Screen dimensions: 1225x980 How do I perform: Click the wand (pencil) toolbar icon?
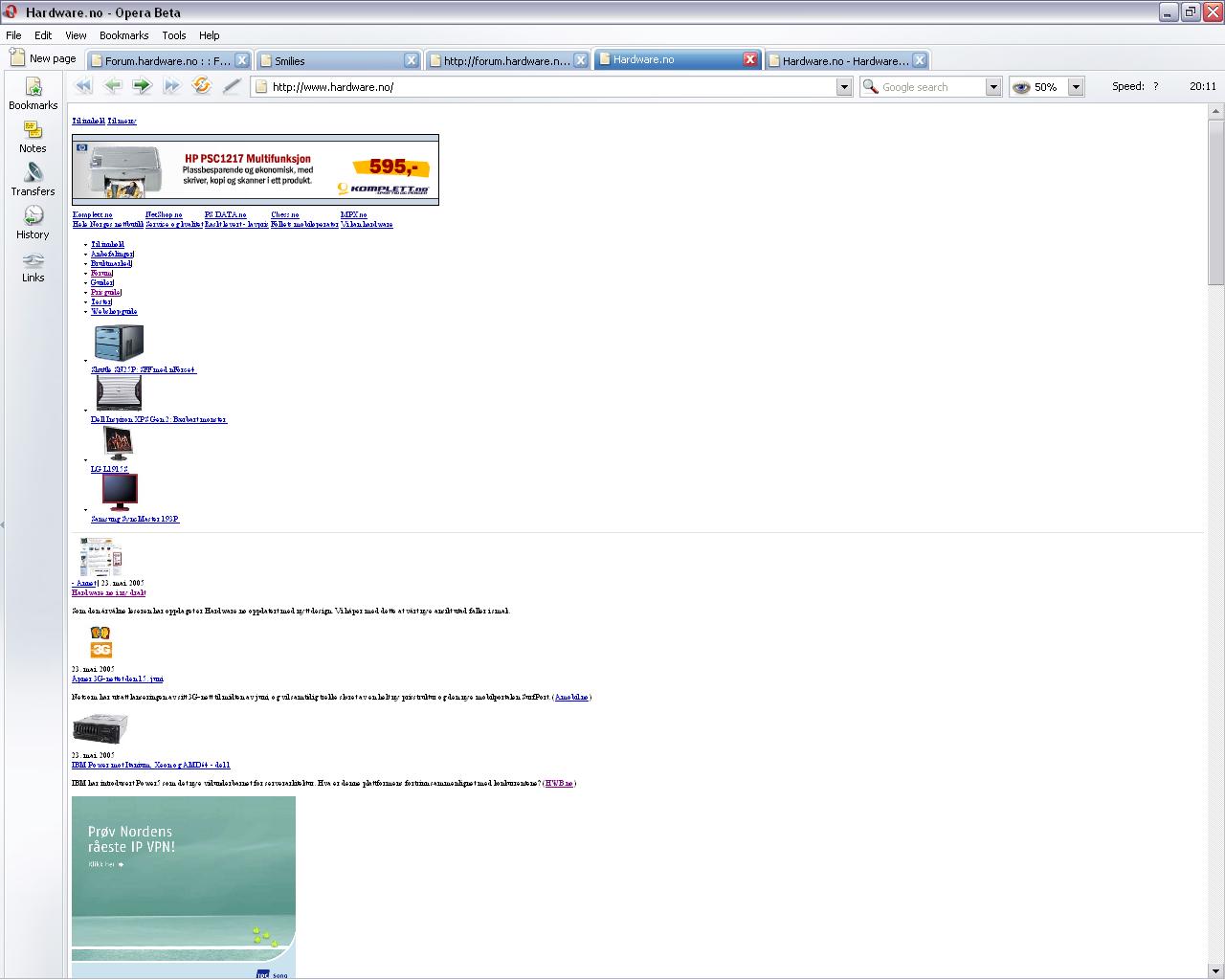232,86
